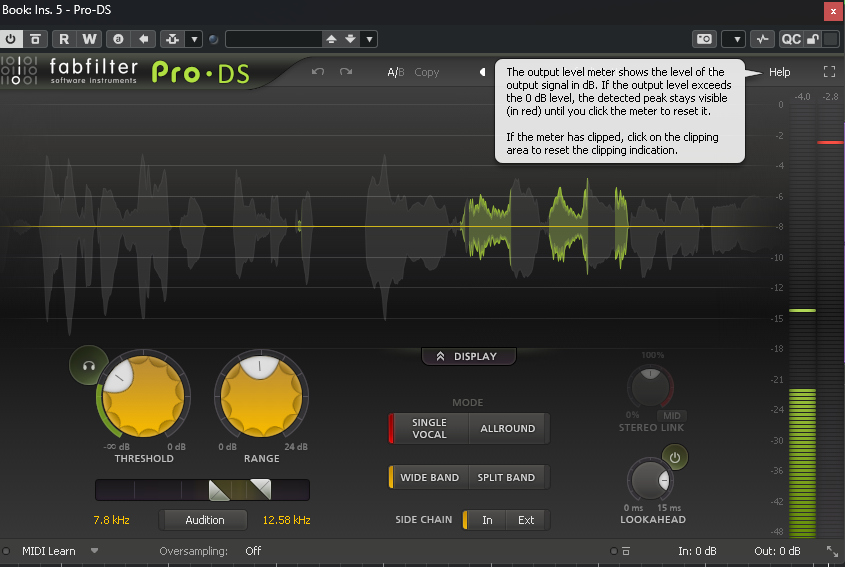Toggle the Lookahead power button
Viewport: 845px width, 567px height.
click(675, 458)
